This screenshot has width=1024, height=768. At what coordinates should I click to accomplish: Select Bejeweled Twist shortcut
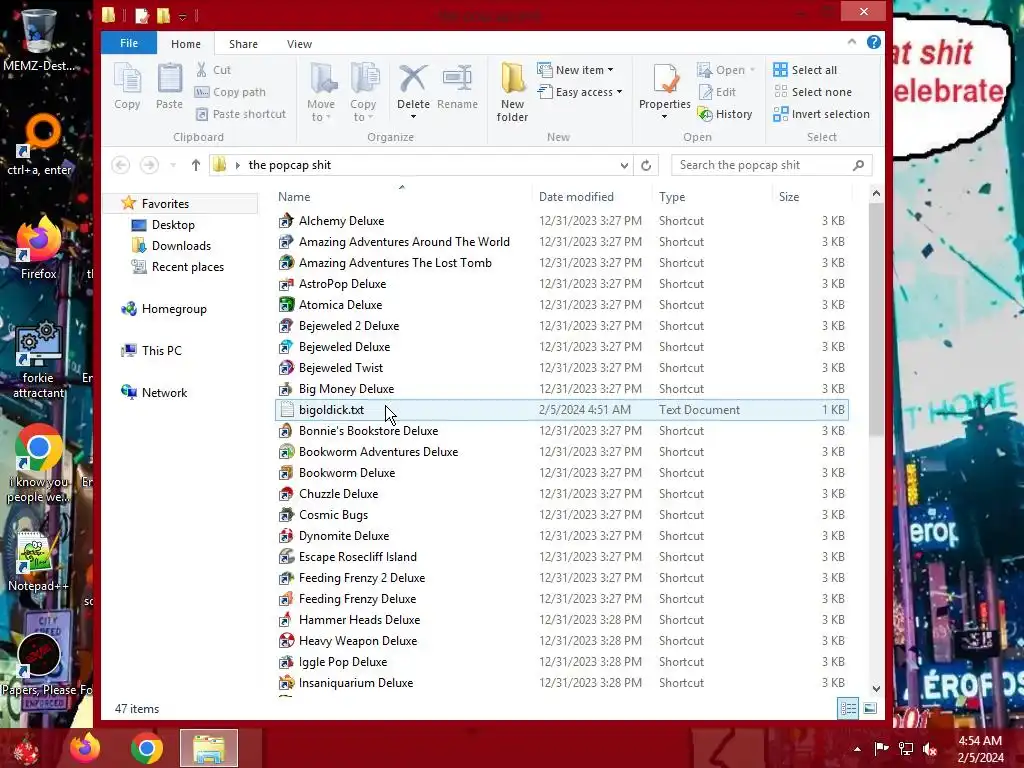pos(562,368)
